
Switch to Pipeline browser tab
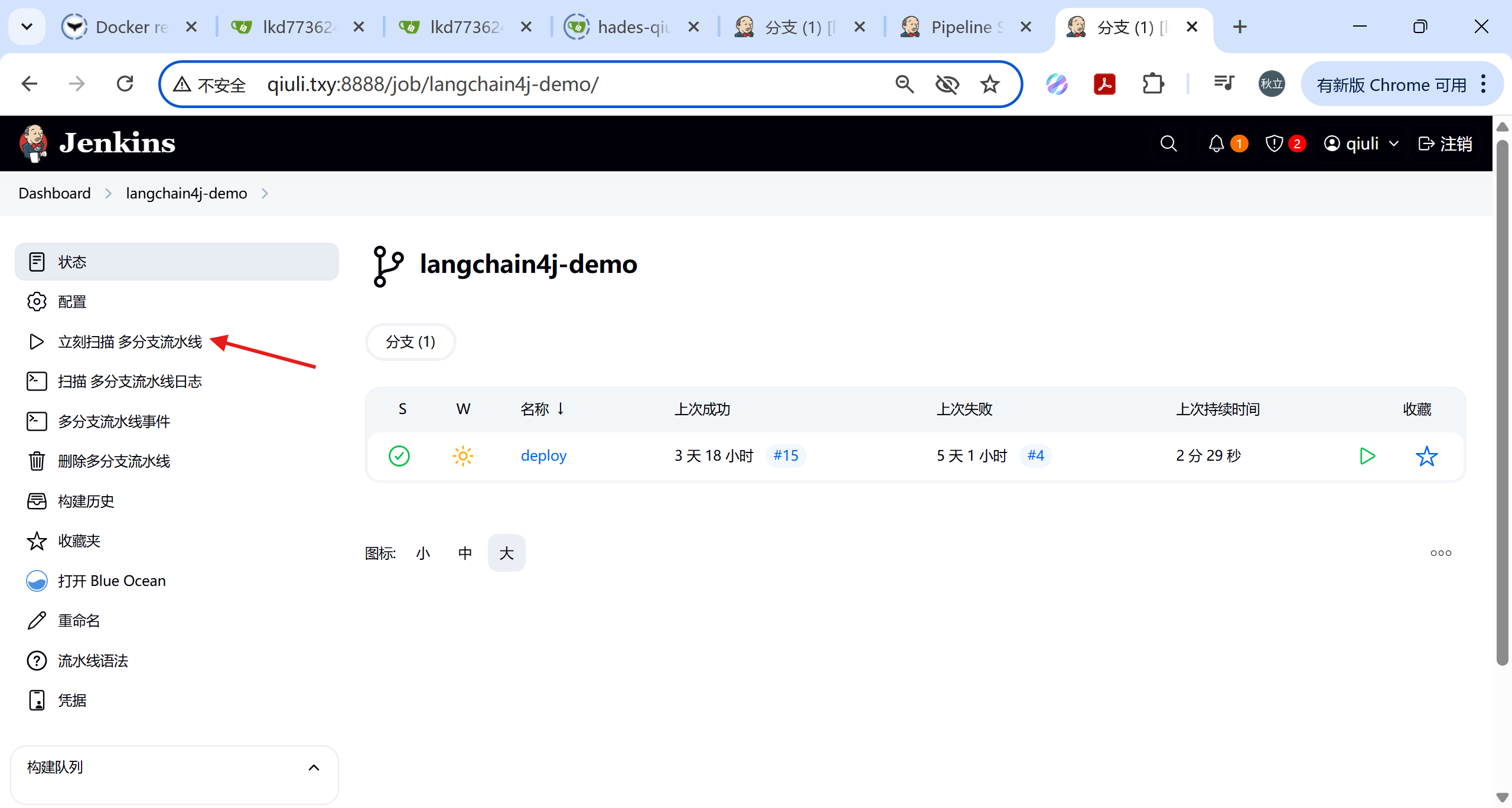[x=960, y=27]
